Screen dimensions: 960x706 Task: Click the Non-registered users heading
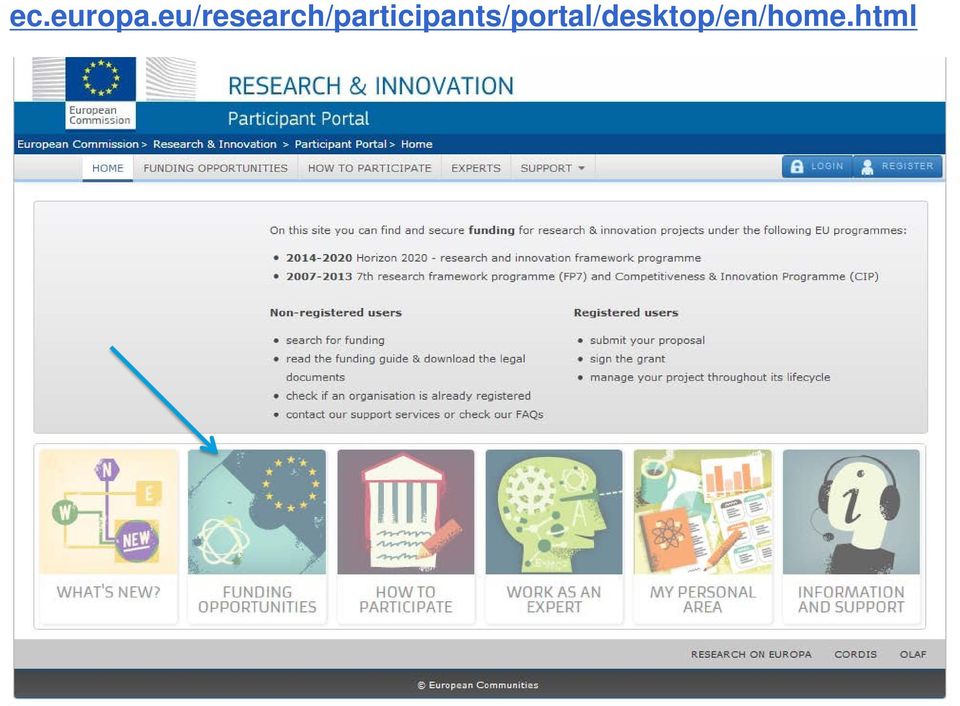[x=336, y=312]
